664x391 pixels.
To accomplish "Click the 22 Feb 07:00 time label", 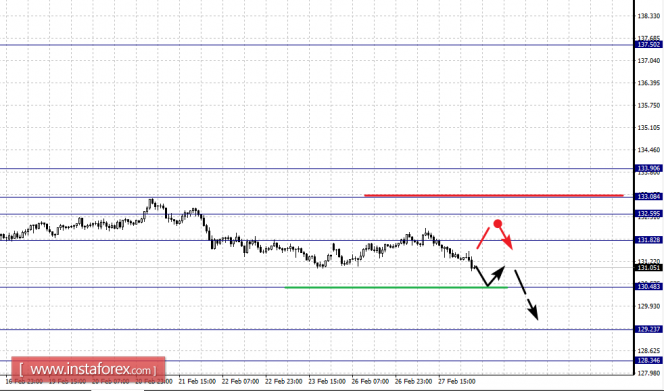I will [241, 381].
